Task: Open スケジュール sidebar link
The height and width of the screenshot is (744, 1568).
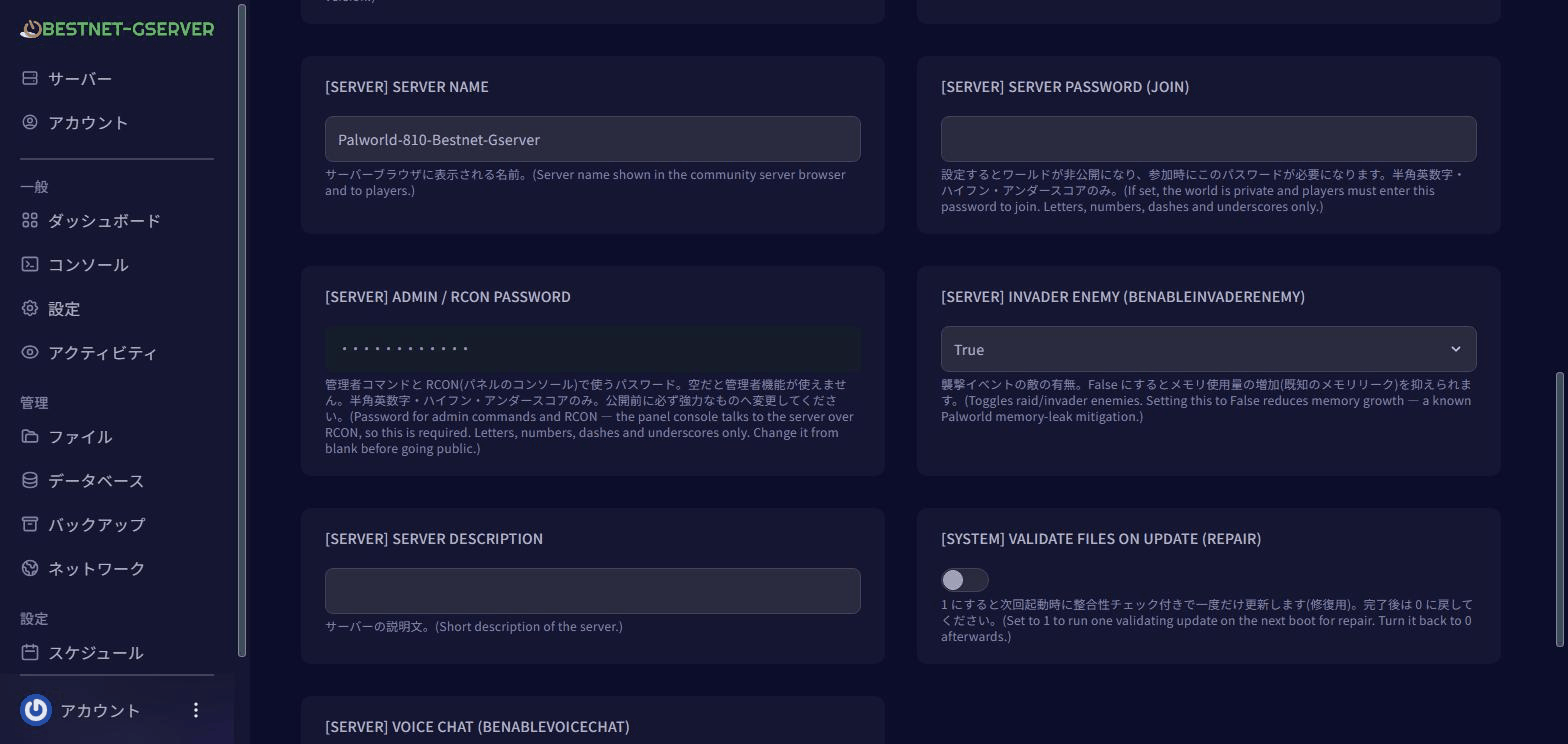Action: (96, 652)
